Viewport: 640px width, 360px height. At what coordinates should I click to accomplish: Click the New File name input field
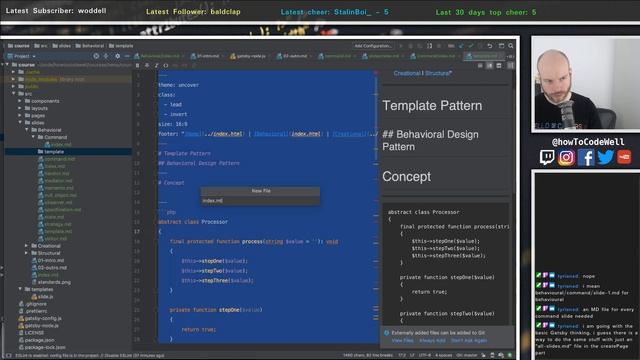point(260,201)
